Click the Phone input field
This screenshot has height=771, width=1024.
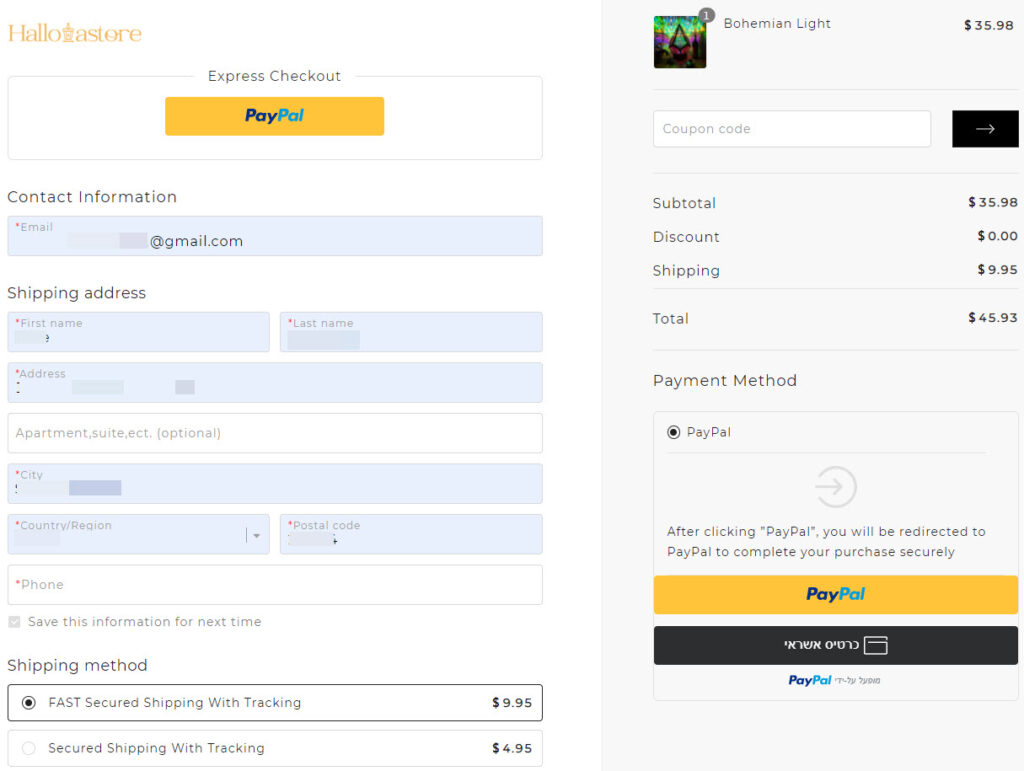coord(275,584)
